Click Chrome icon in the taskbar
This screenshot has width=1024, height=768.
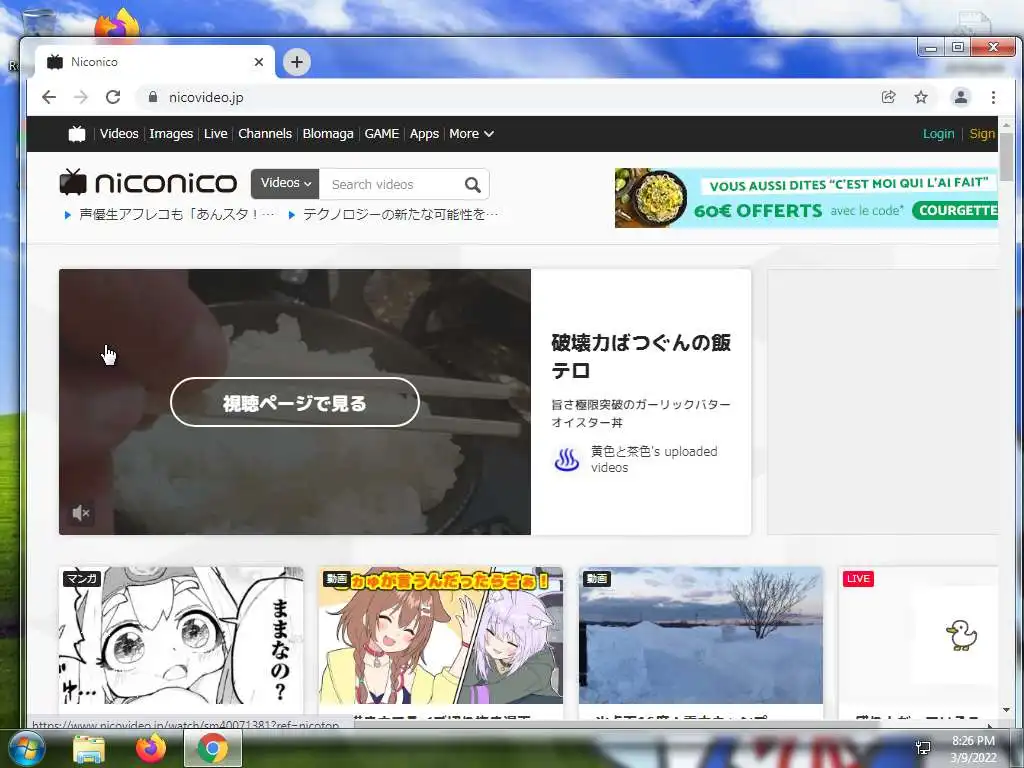point(212,748)
